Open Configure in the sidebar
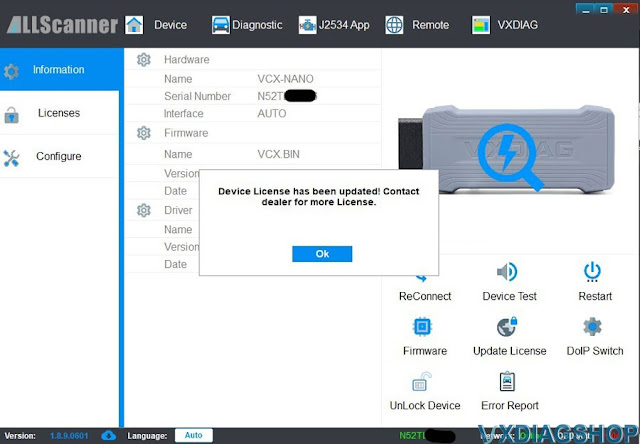Viewport: 640px width, 444px height. click(60, 156)
